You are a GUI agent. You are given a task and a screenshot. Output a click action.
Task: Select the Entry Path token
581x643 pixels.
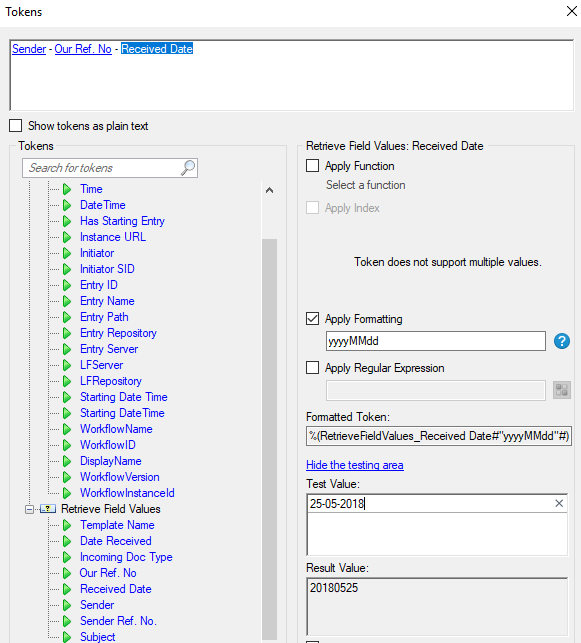click(104, 317)
